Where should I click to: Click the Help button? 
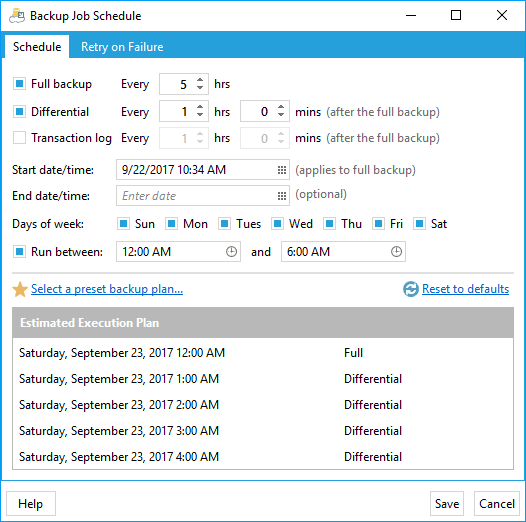click(x=31, y=504)
